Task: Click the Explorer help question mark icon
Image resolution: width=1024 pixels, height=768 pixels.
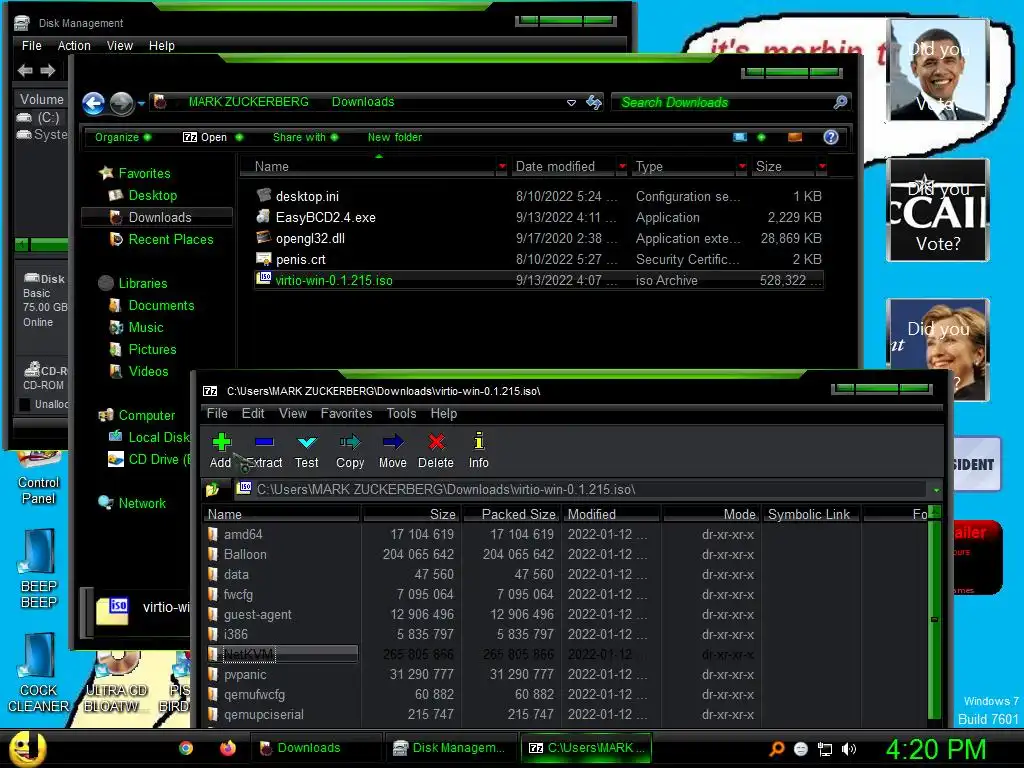Action: (x=831, y=137)
